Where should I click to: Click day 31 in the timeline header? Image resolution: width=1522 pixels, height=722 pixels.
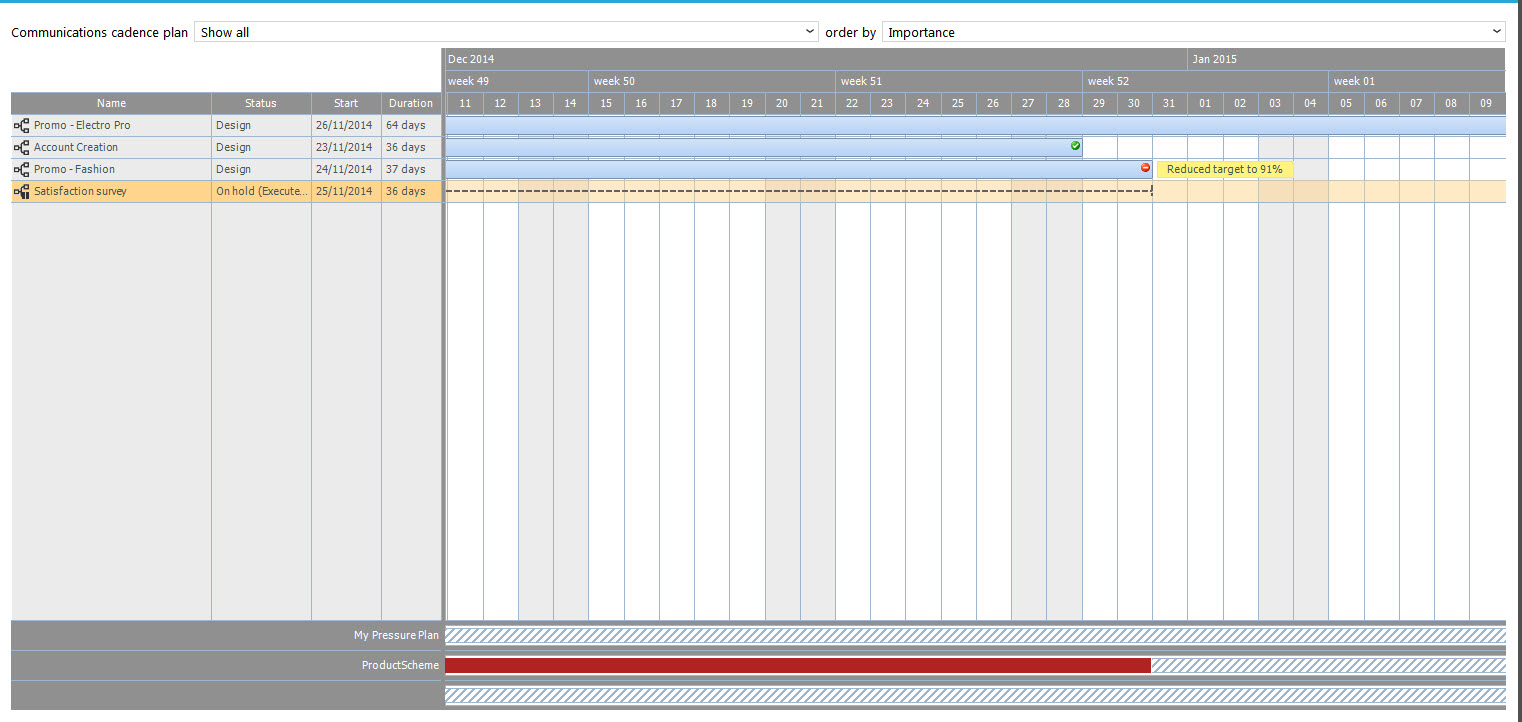point(1170,103)
